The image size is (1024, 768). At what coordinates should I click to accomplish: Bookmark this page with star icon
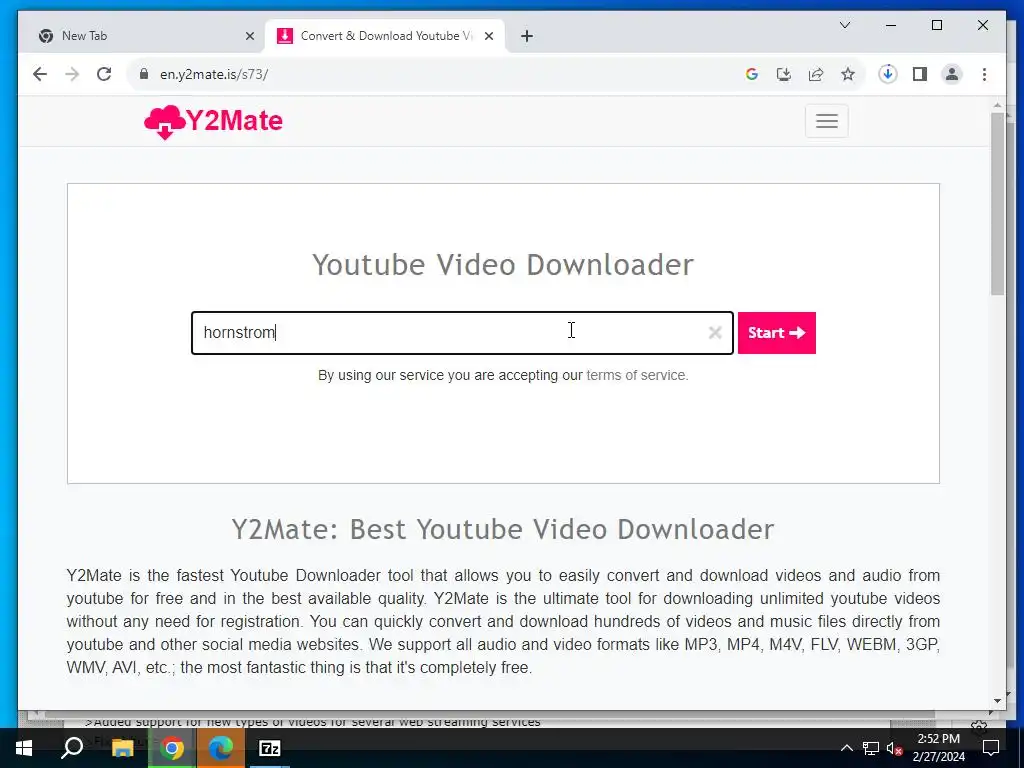[848, 74]
